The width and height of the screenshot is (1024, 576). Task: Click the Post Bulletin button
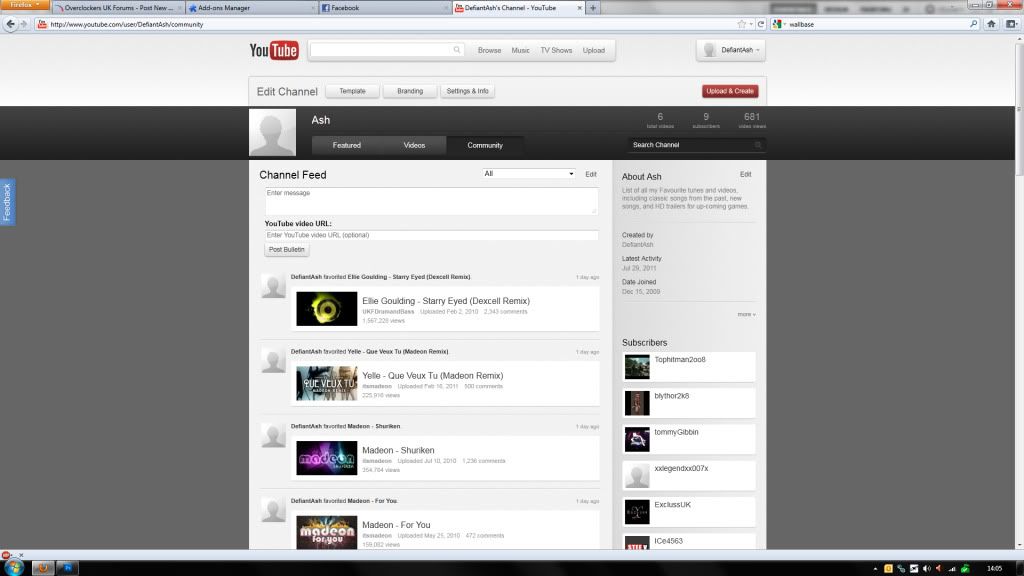(x=287, y=250)
